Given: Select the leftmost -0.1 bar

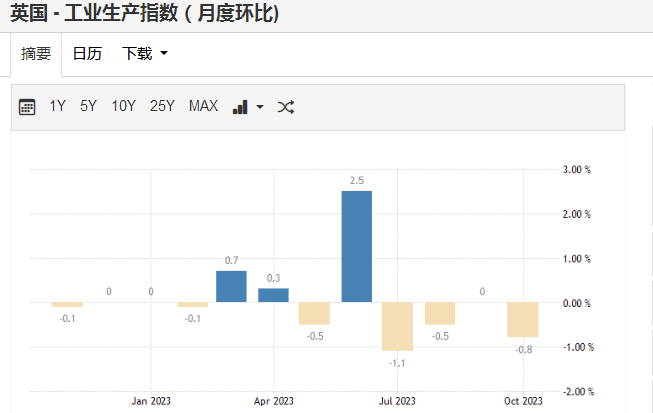Looking at the screenshot, I should coord(67,305).
